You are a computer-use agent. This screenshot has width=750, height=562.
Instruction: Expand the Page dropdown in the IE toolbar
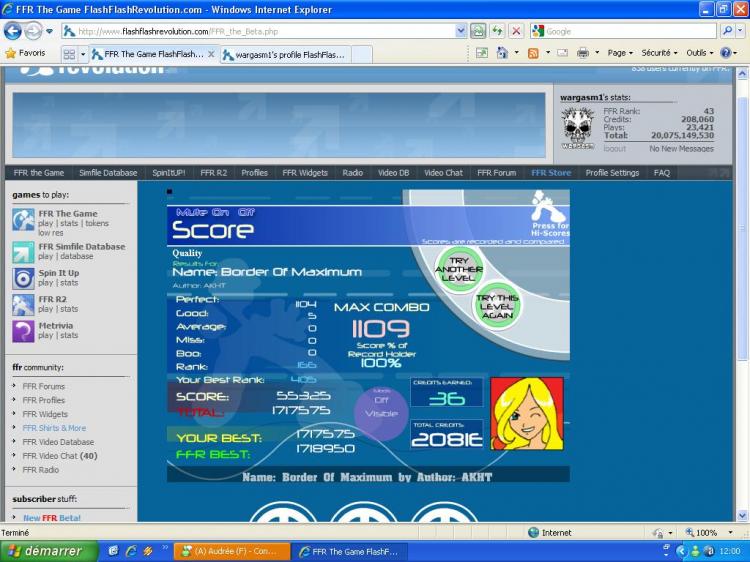620,53
